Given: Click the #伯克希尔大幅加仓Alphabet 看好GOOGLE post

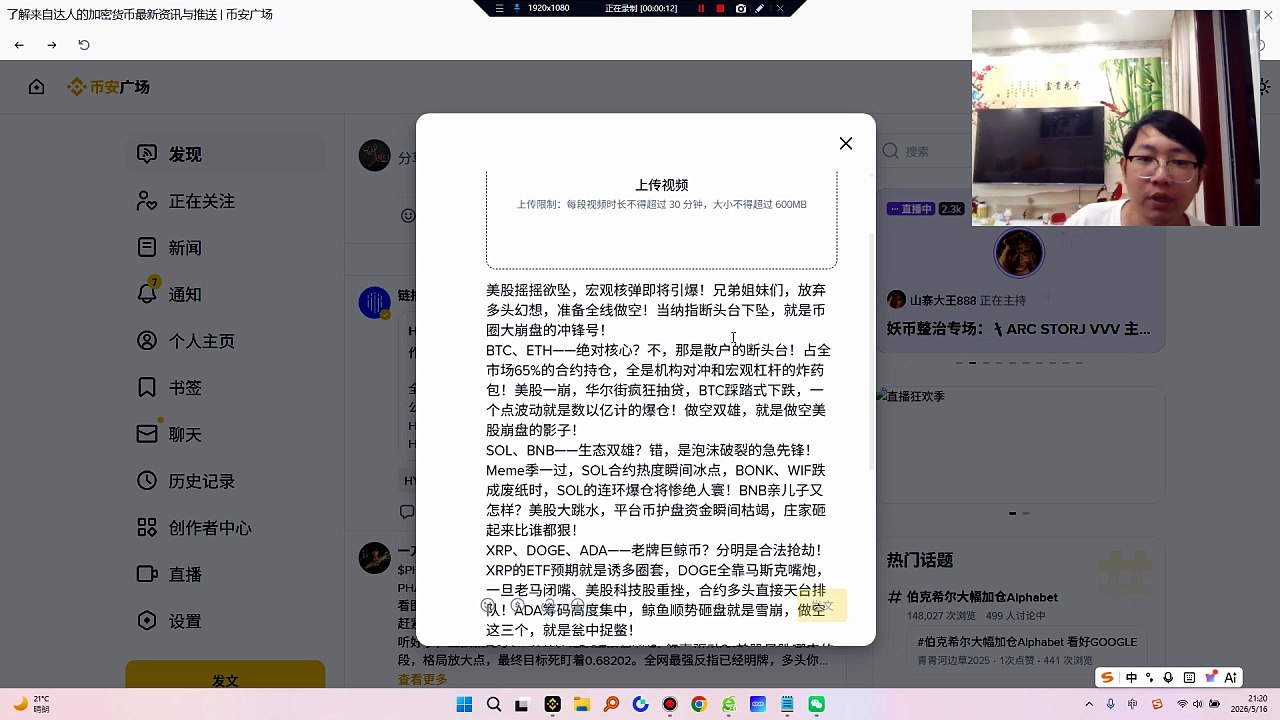Looking at the screenshot, I should point(1027,642).
